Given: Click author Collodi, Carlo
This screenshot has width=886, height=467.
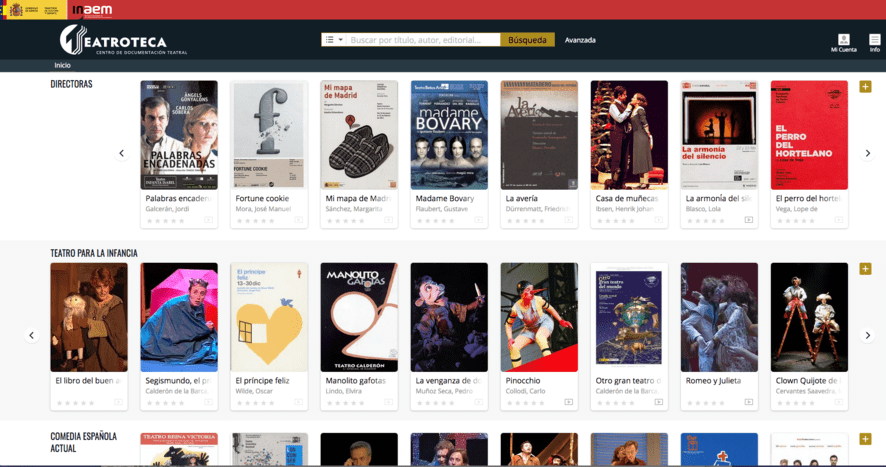Looking at the screenshot, I should coord(525,391).
